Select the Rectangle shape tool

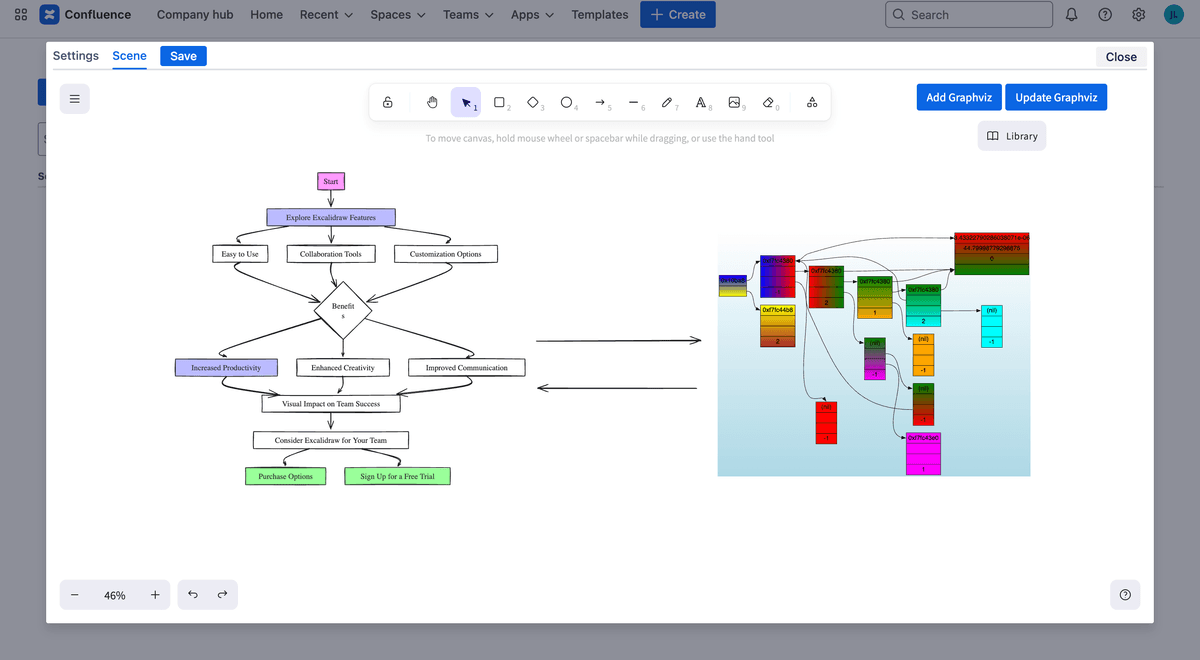click(500, 102)
